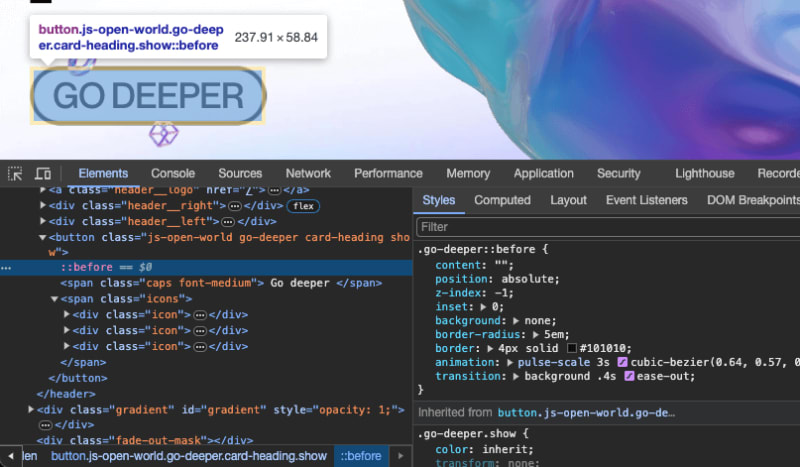Collapse the js-open-world button node
This screenshot has height=467, width=800.
[x=43, y=238]
